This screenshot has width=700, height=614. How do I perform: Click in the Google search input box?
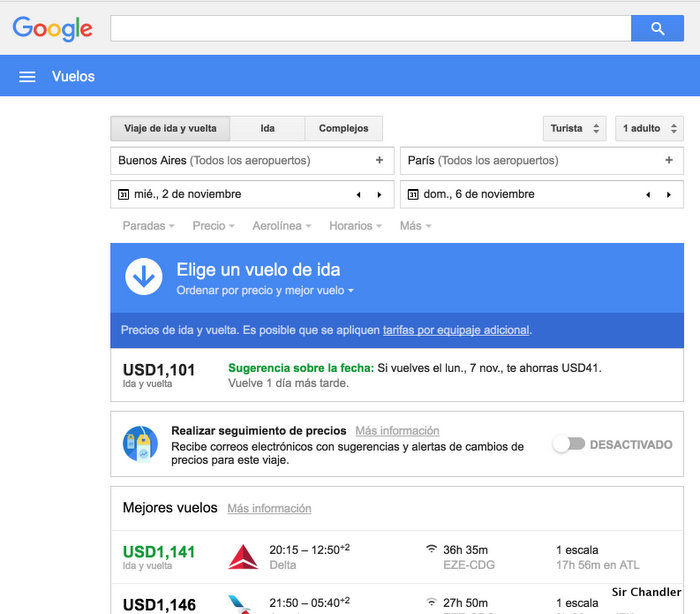pyautogui.click(x=371, y=28)
